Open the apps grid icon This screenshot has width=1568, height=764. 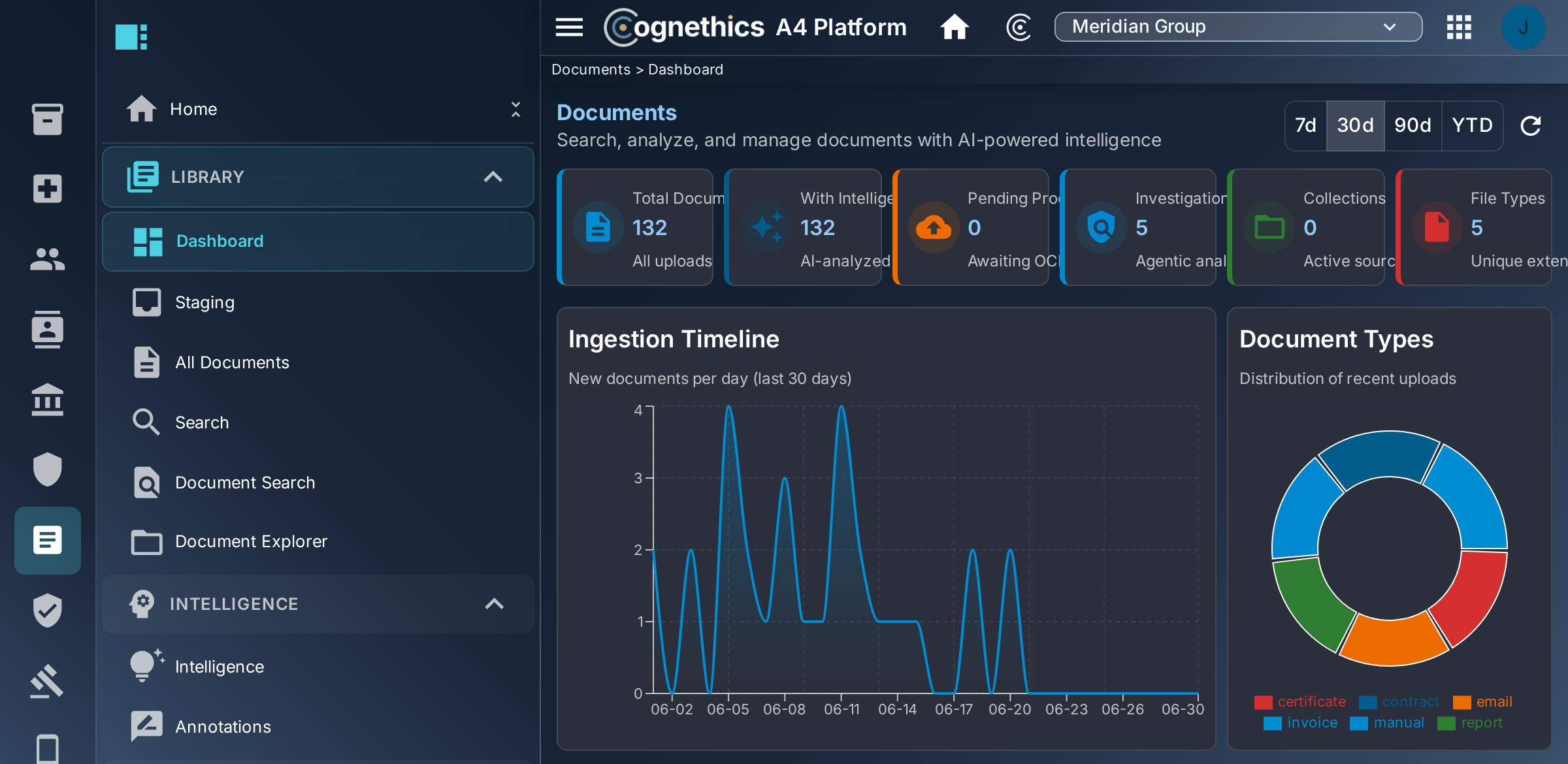click(1459, 27)
